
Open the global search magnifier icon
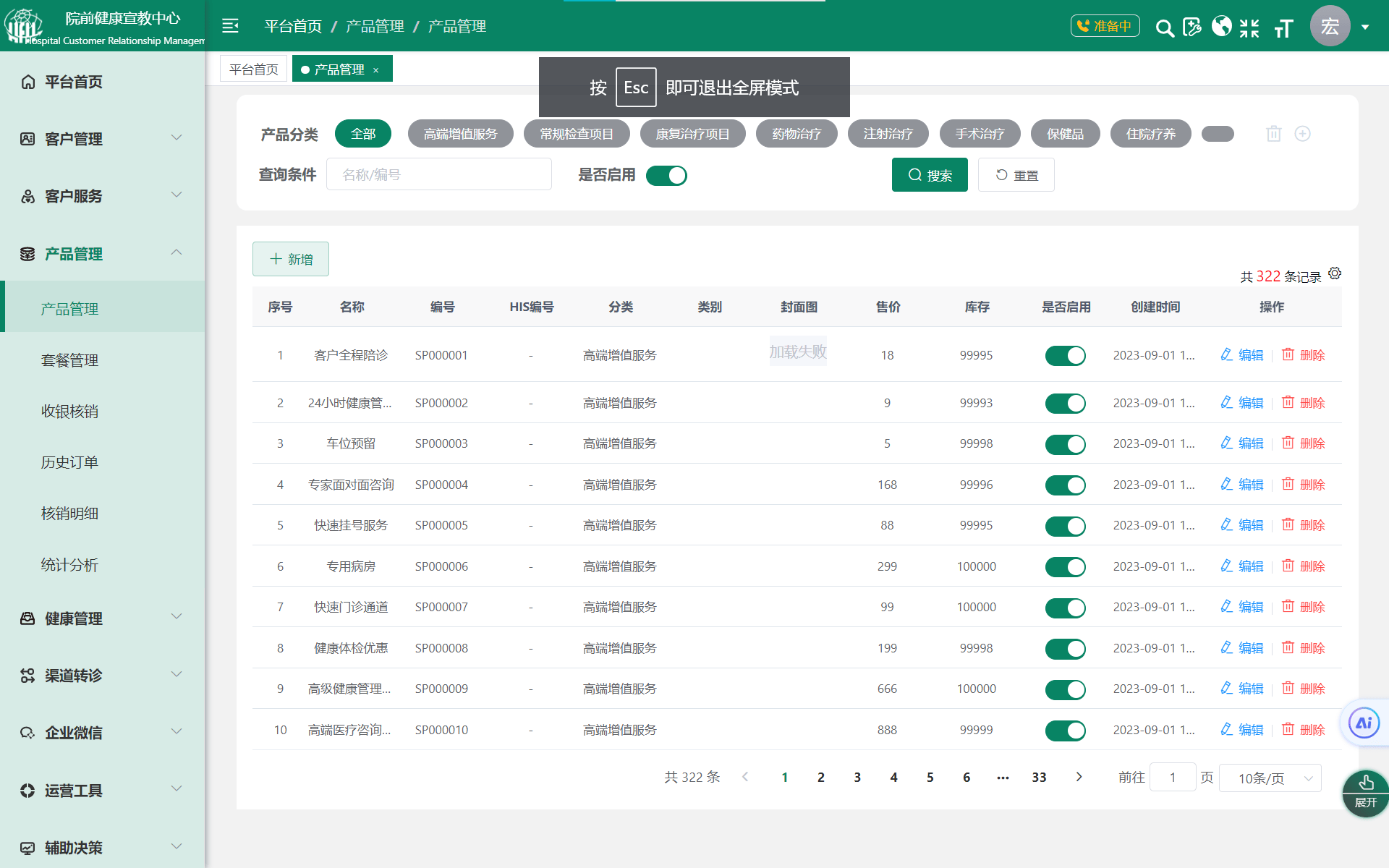coord(1165,27)
